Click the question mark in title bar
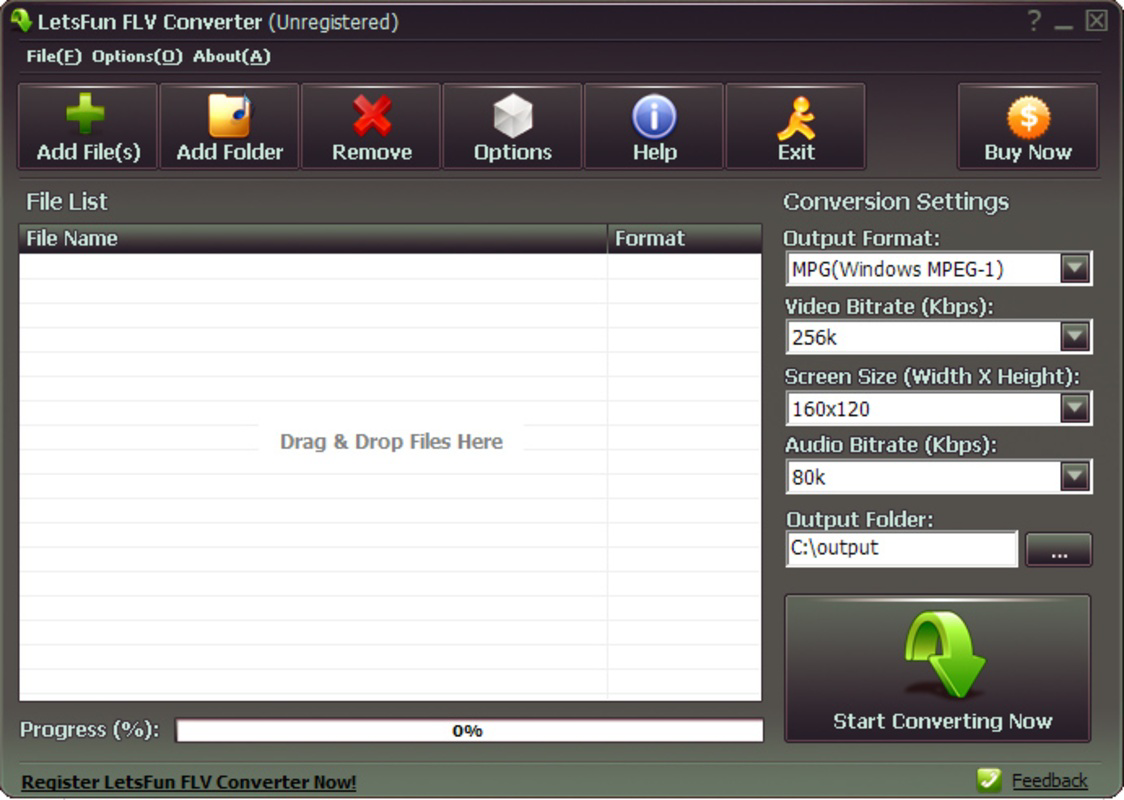Viewport: 1124px width, 800px height. (1034, 21)
